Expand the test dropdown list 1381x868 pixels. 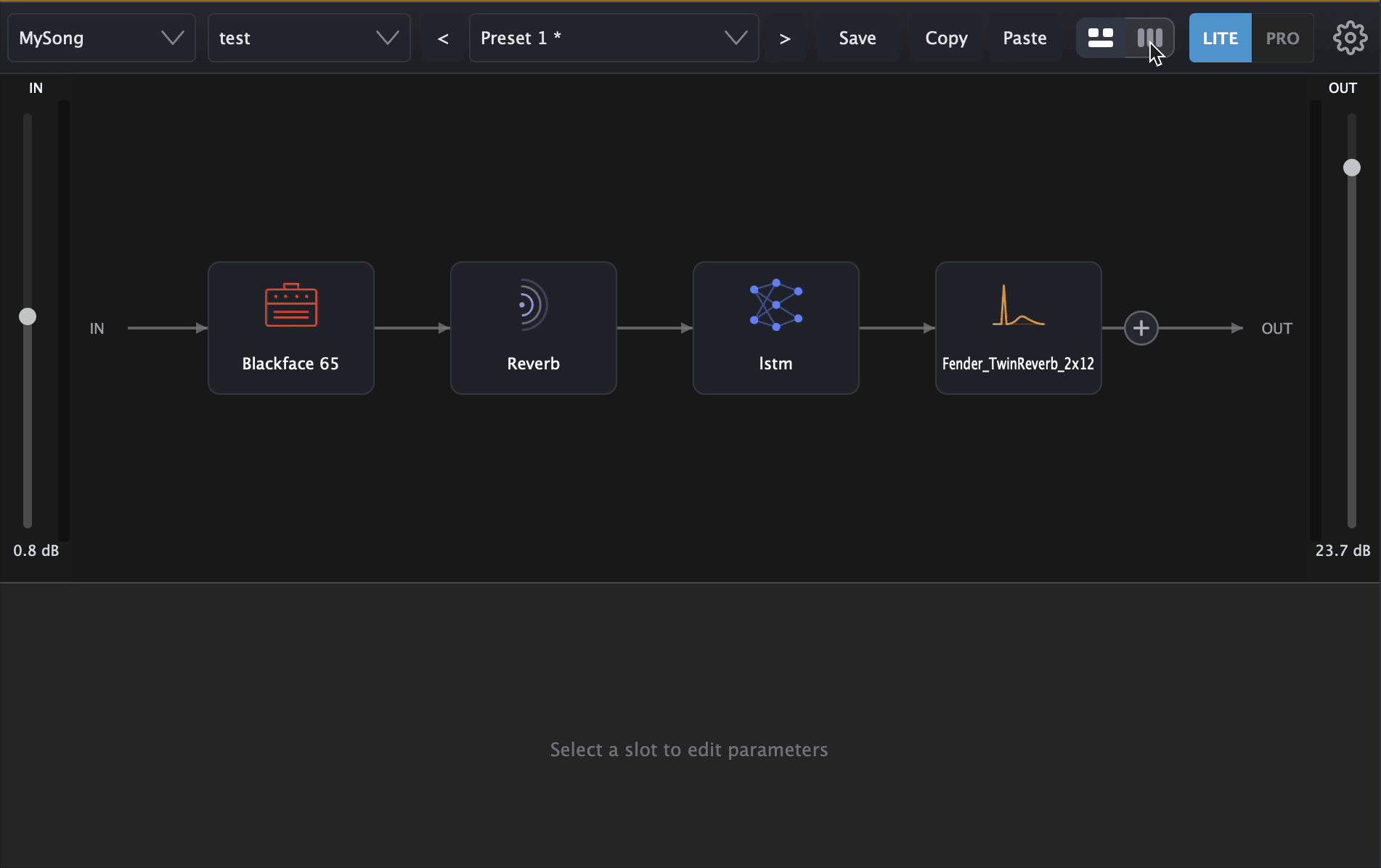309,38
